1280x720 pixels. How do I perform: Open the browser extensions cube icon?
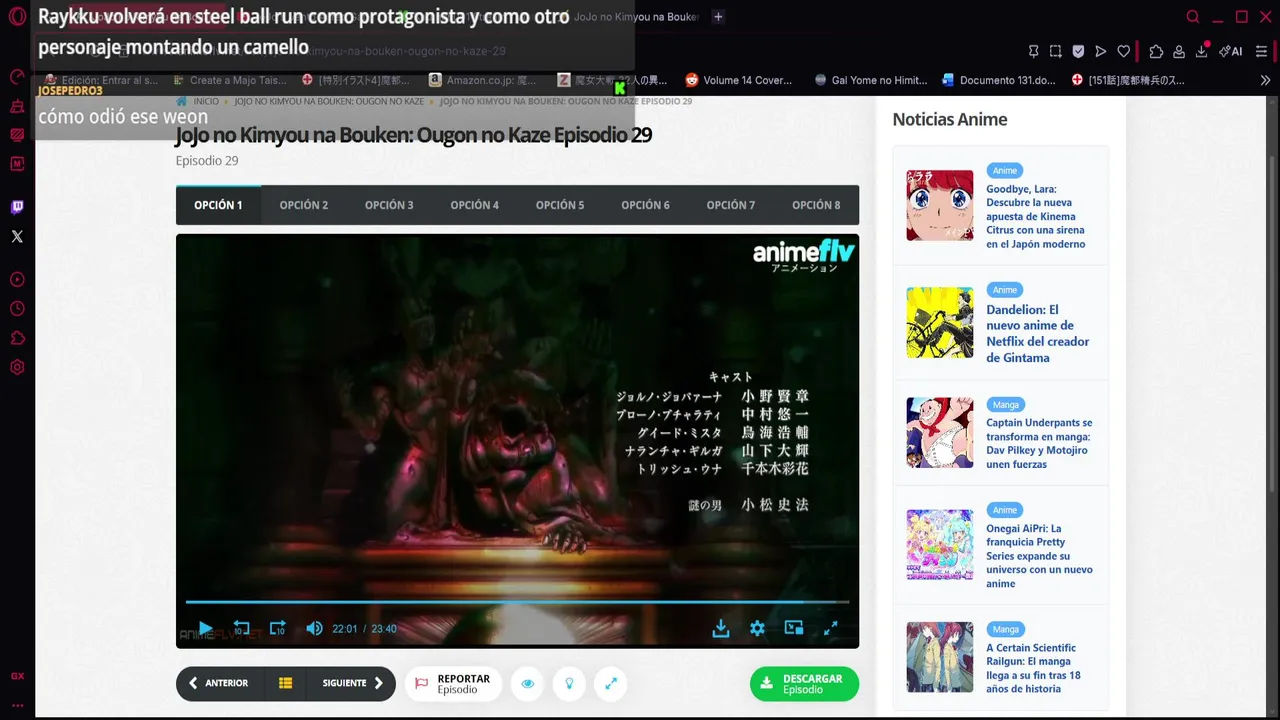tap(1156, 51)
